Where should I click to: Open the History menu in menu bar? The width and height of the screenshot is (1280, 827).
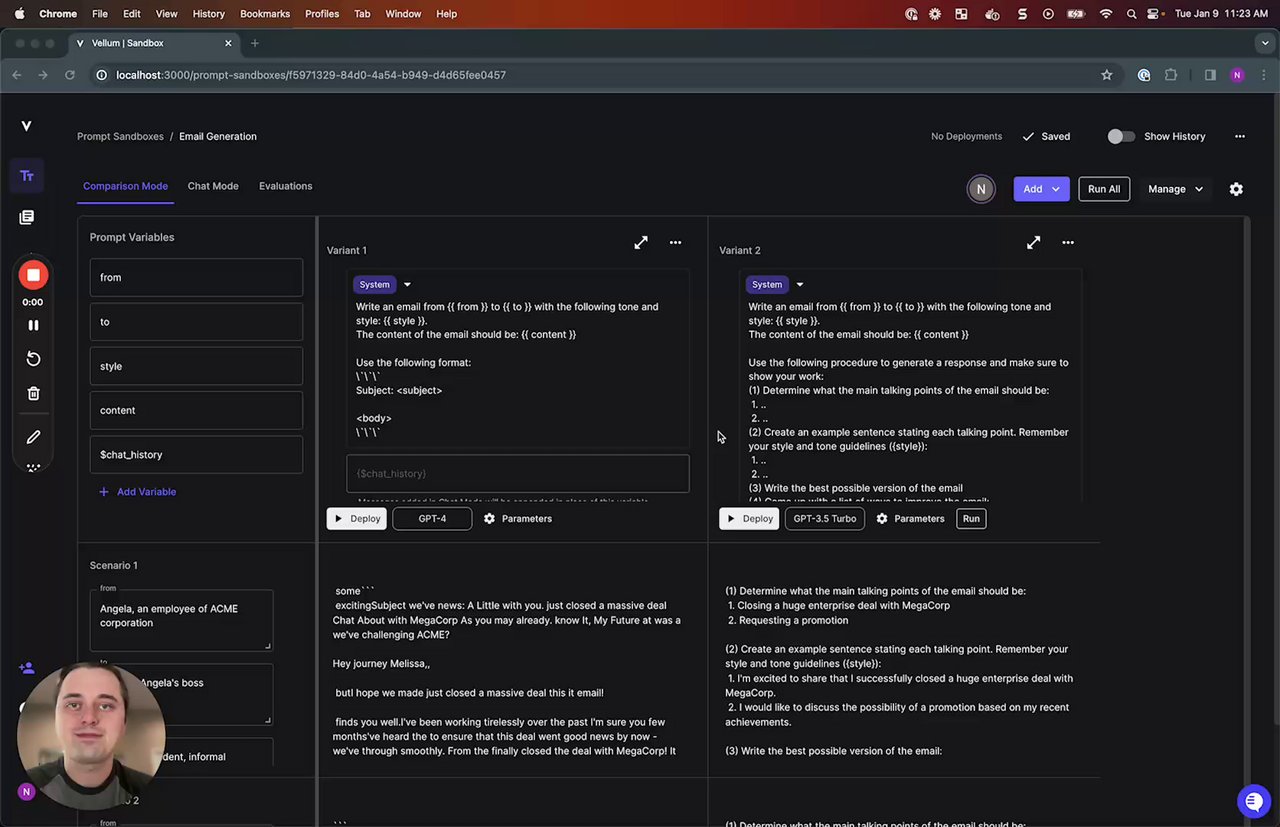coord(208,14)
